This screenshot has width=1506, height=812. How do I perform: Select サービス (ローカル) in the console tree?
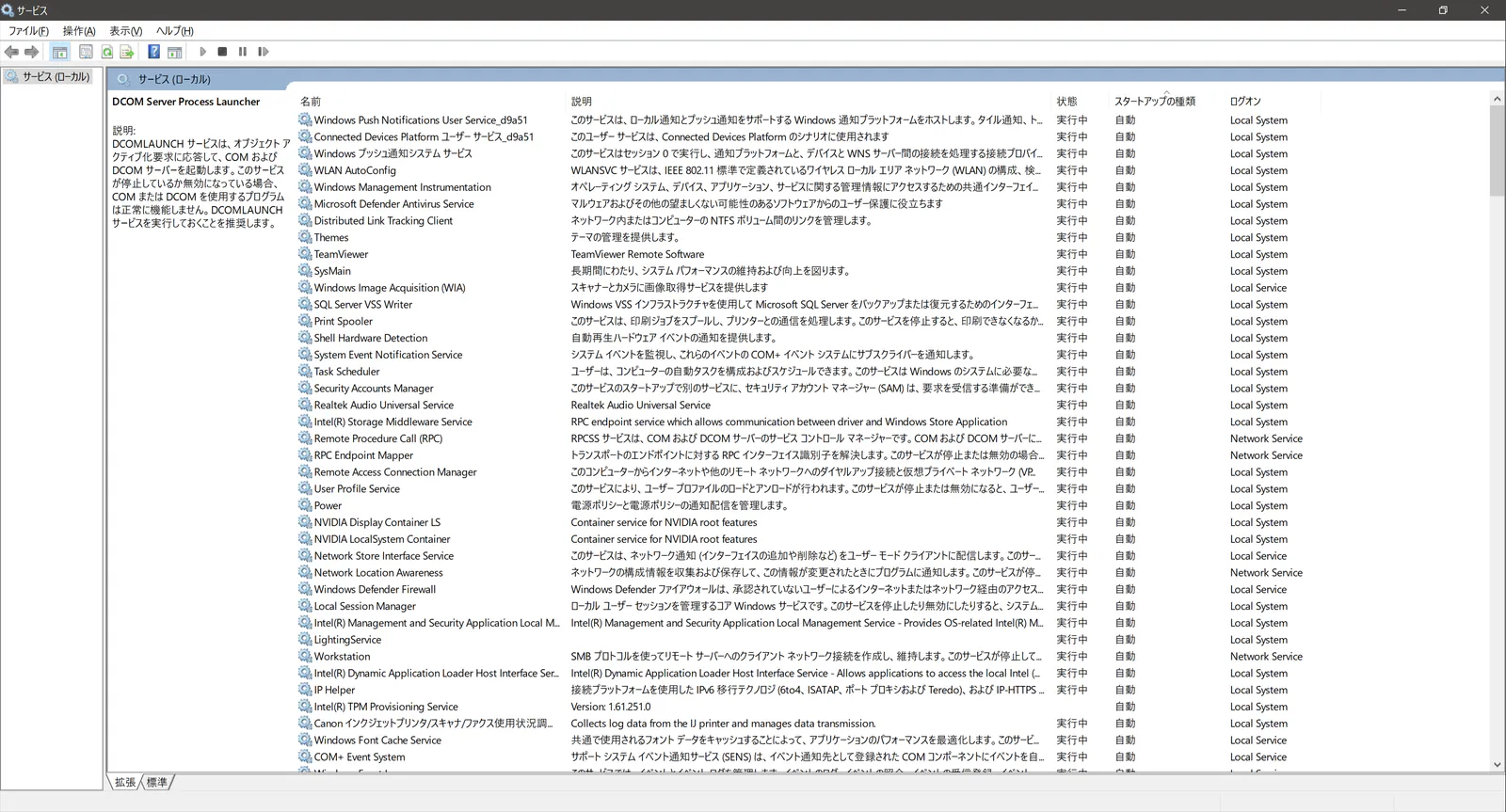pyautogui.click(x=56, y=77)
